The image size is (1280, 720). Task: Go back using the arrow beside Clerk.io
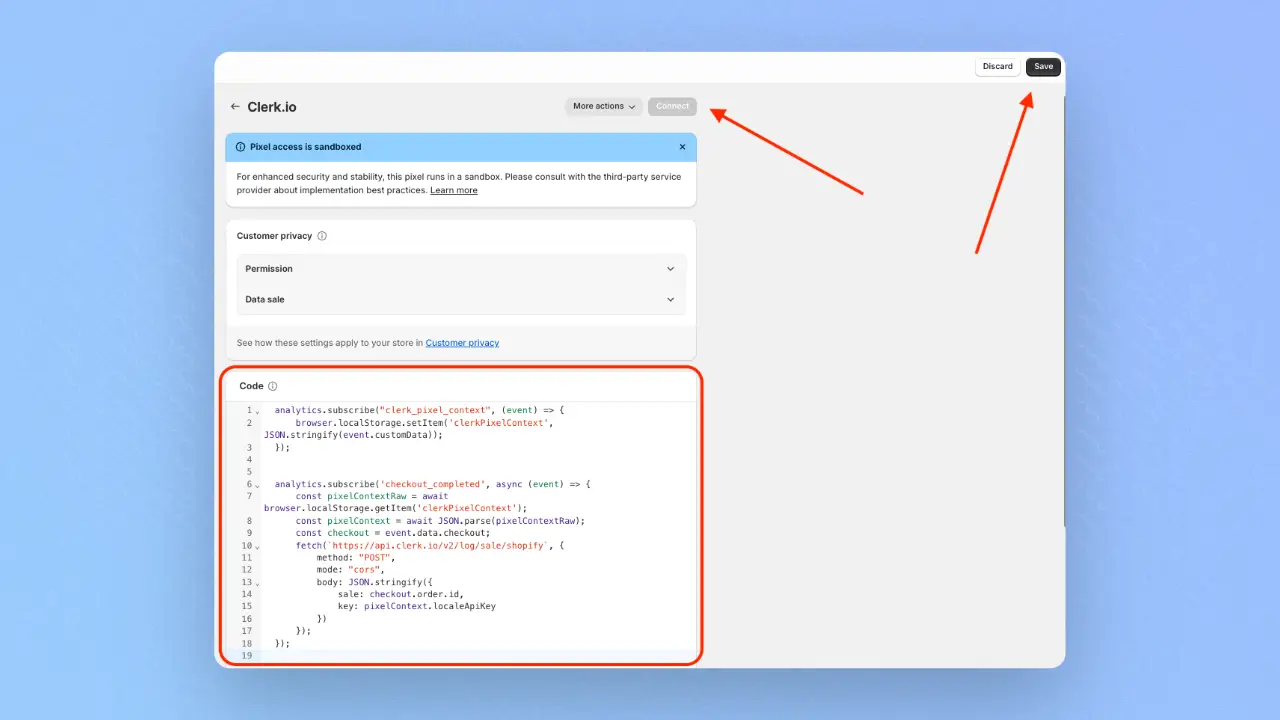coord(235,107)
